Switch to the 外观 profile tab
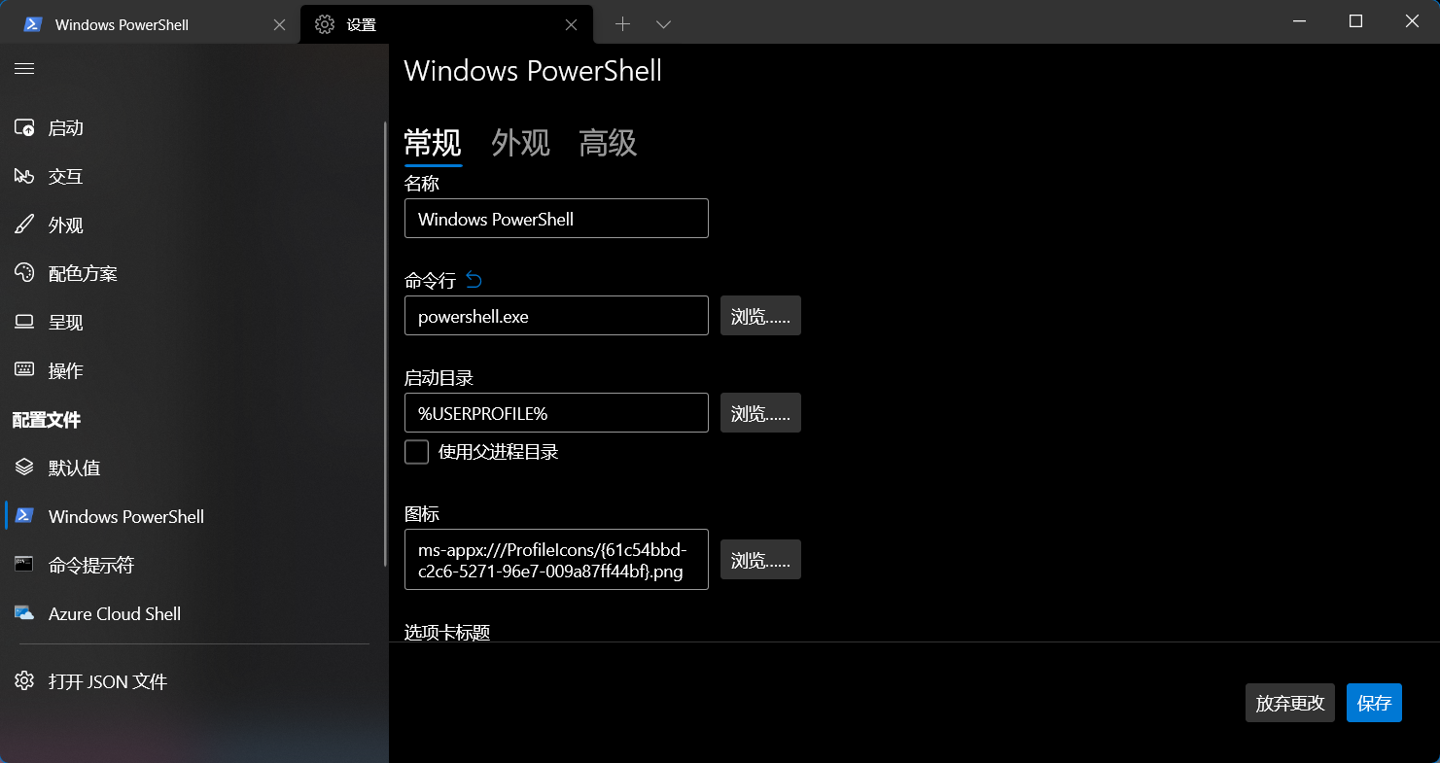Screen dimensions: 1440x763 pyautogui.click(x=521, y=143)
